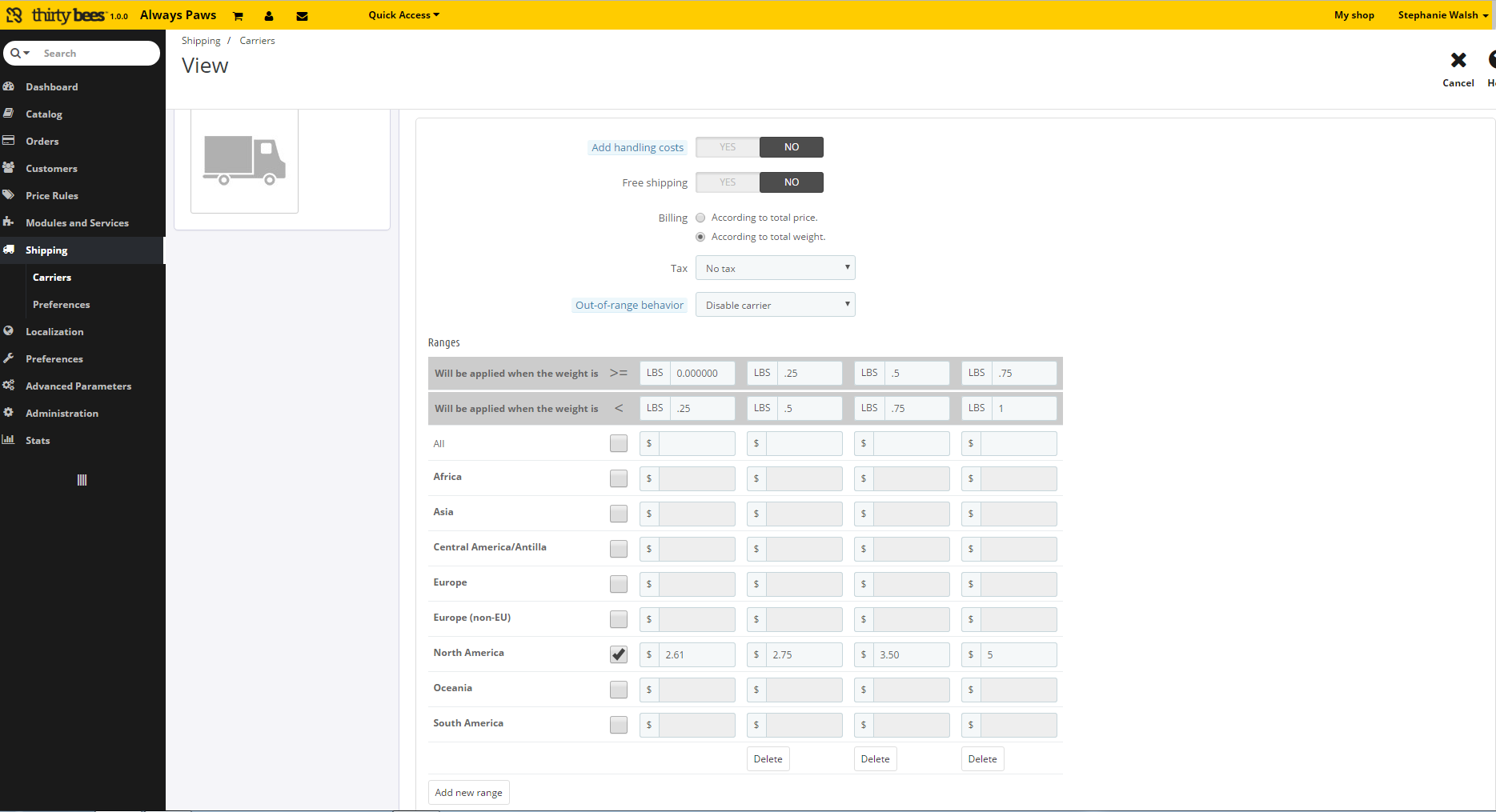Expand the search filter dropdown arrow
This screenshot has height=812, width=1496.
(26, 54)
